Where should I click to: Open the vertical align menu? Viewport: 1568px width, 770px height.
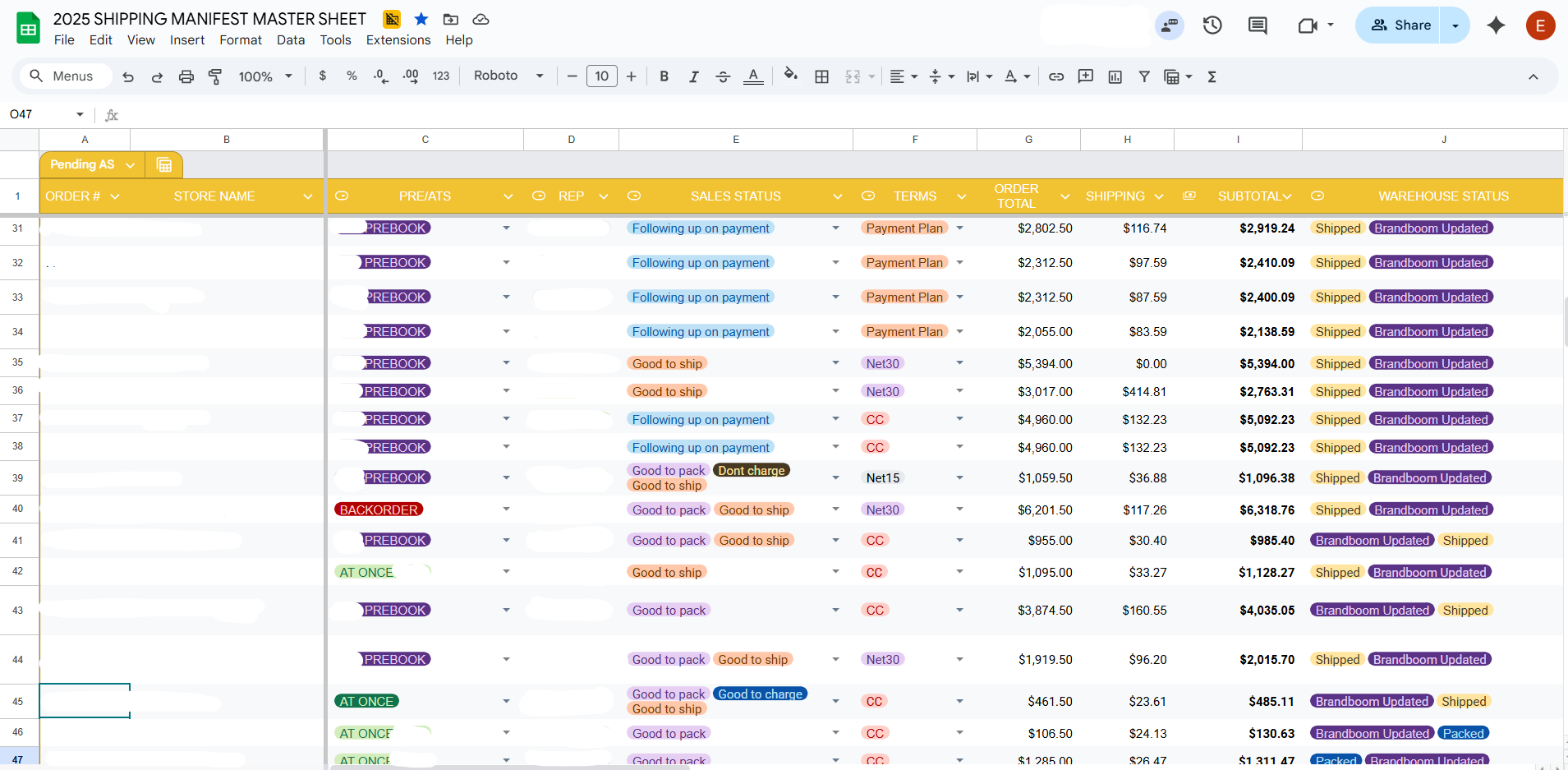coord(941,76)
